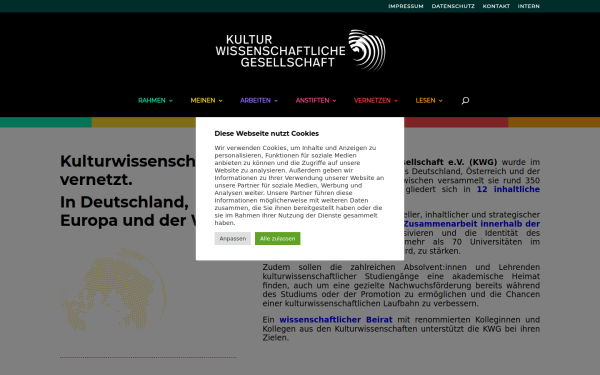The width and height of the screenshot is (600, 375).
Task: Open the LESEN navigation item
Action: [x=426, y=101]
